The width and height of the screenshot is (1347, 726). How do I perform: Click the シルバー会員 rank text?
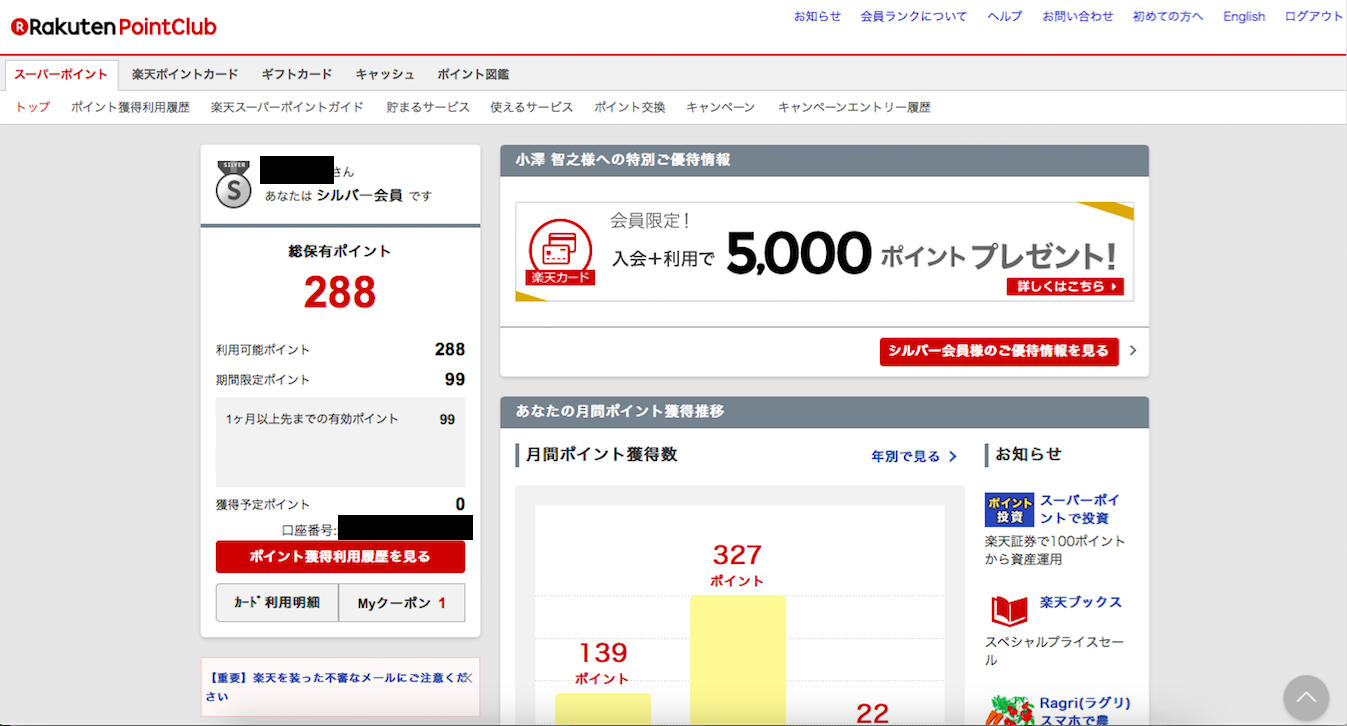[x=359, y=196]
